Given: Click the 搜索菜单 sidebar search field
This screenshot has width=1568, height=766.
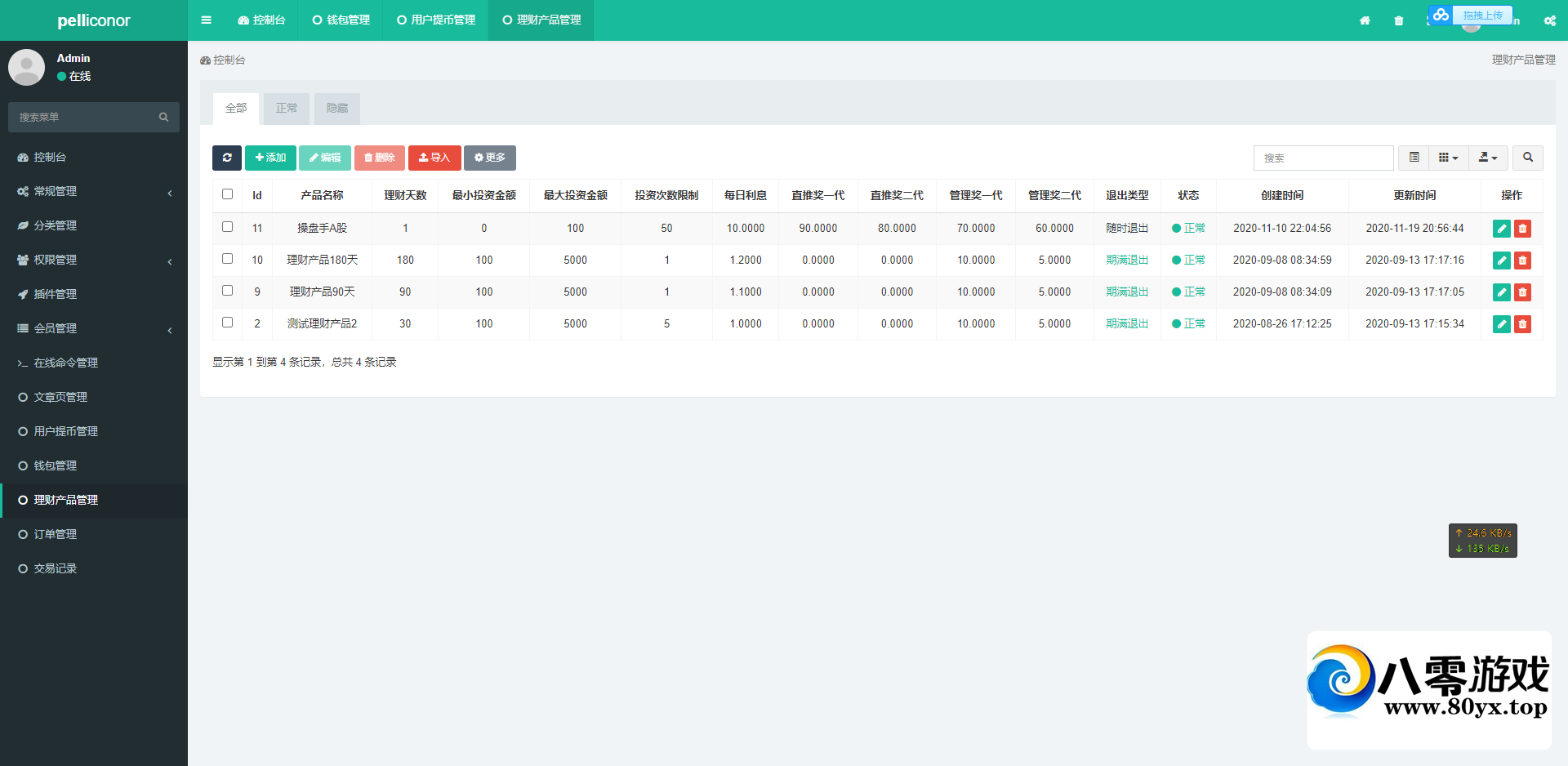Looking at the screenshot, I should (94, 117).
